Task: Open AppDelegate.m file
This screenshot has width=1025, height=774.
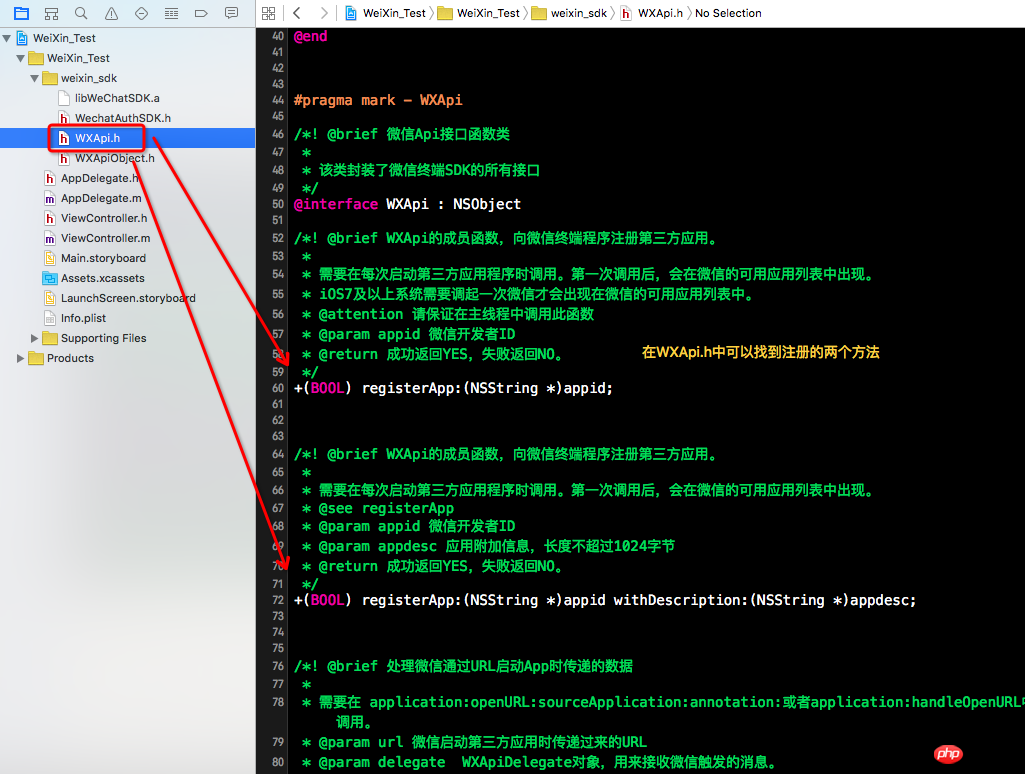Action: 101,198
